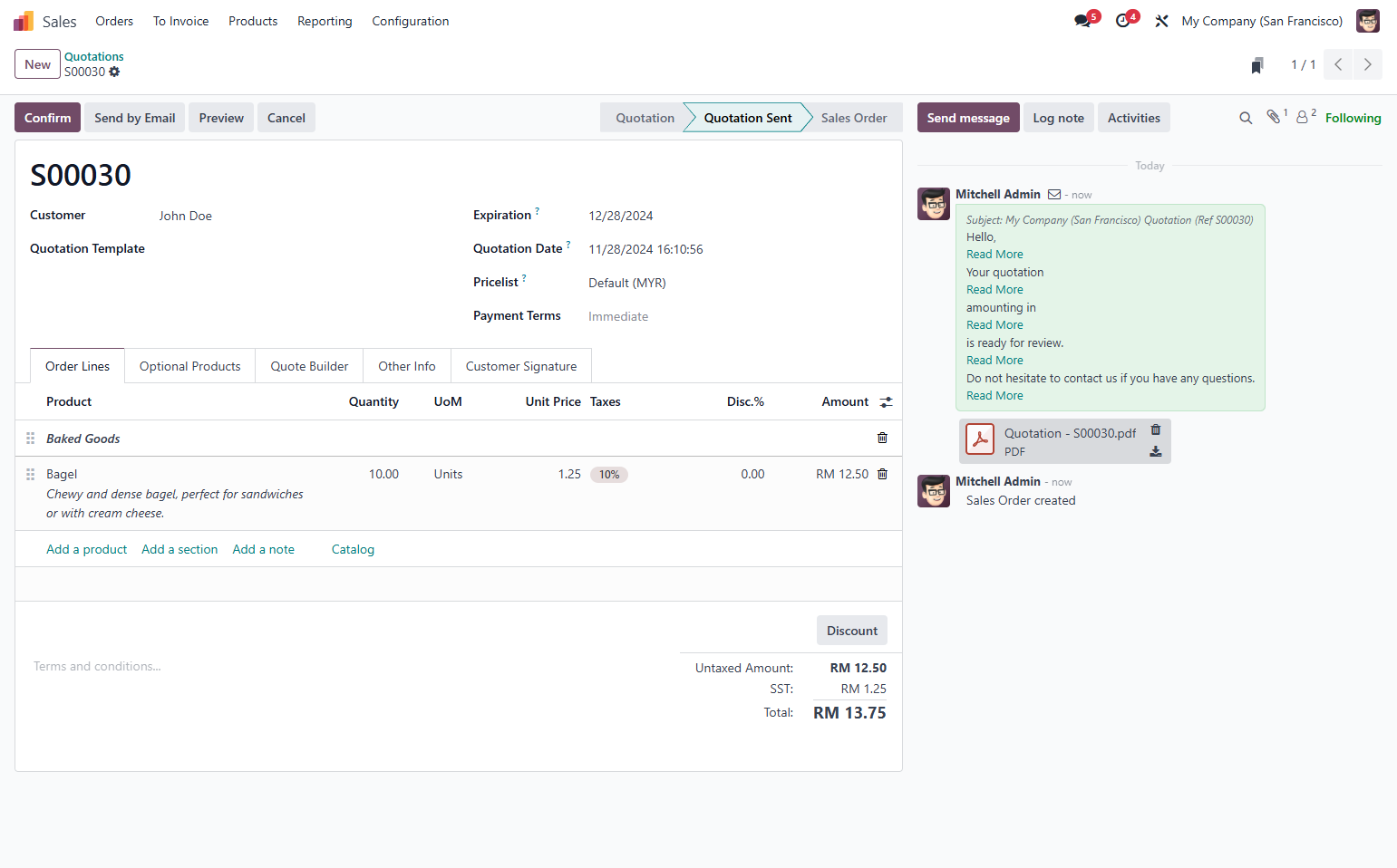Open the debug tools icon

coord(1161,21)
